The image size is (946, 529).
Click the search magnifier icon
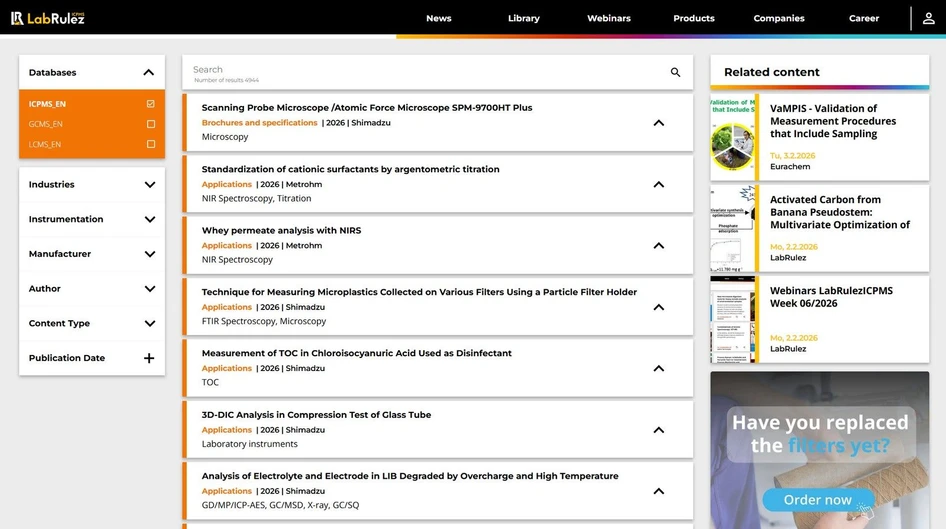coord(675,72)
